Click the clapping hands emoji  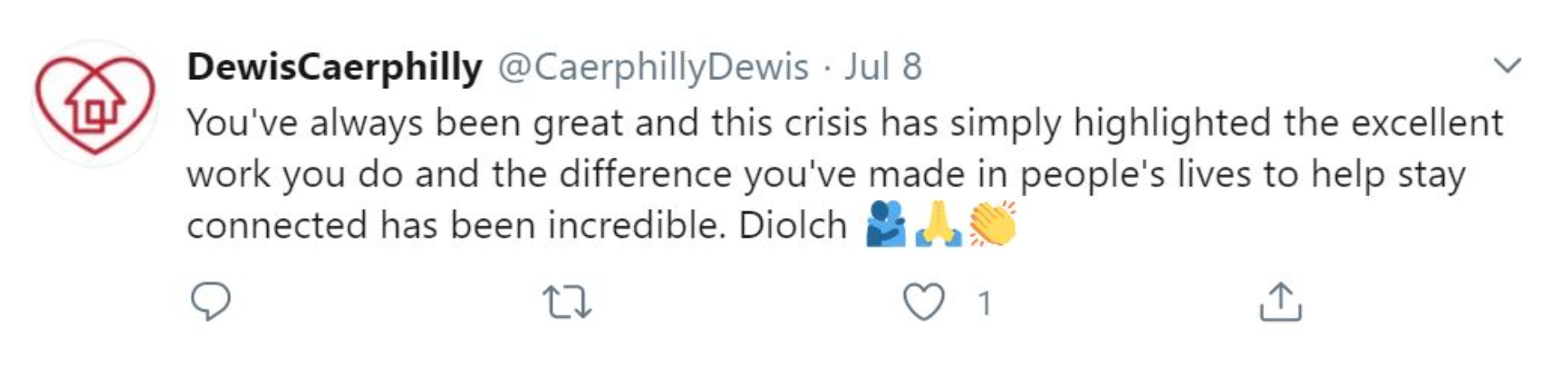[992, 224]
